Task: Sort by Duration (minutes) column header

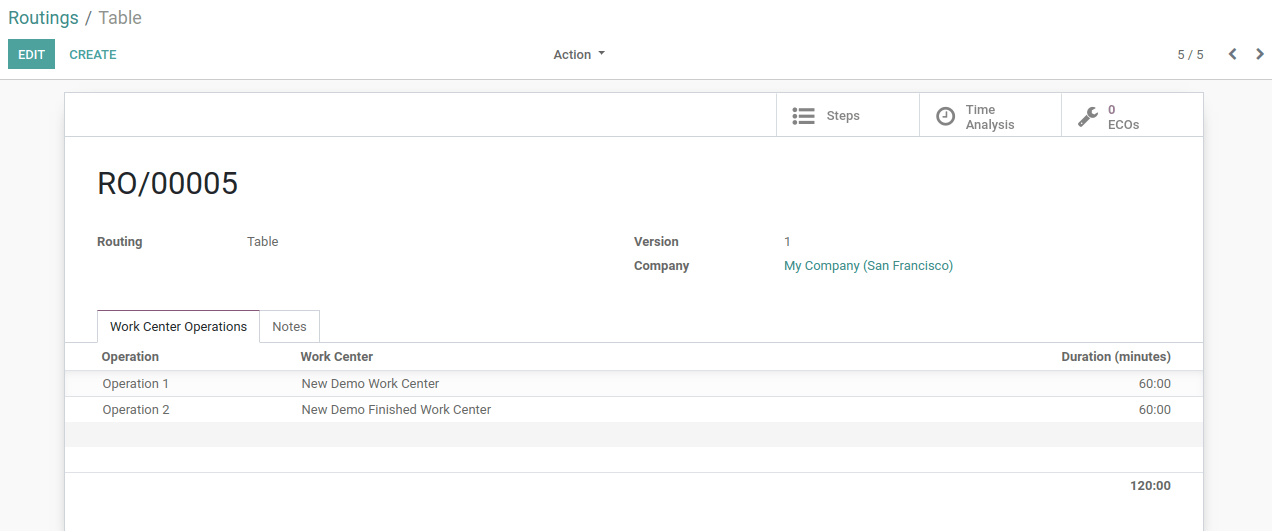Action: (x=1115, y=357)
